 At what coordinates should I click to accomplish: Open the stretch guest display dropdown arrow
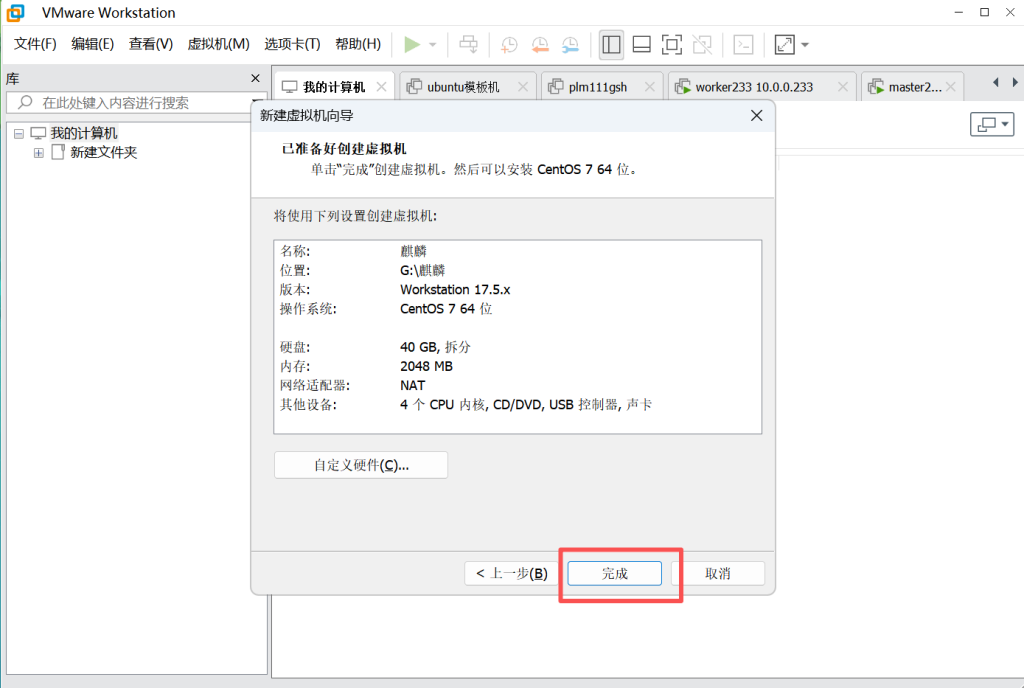805,45
